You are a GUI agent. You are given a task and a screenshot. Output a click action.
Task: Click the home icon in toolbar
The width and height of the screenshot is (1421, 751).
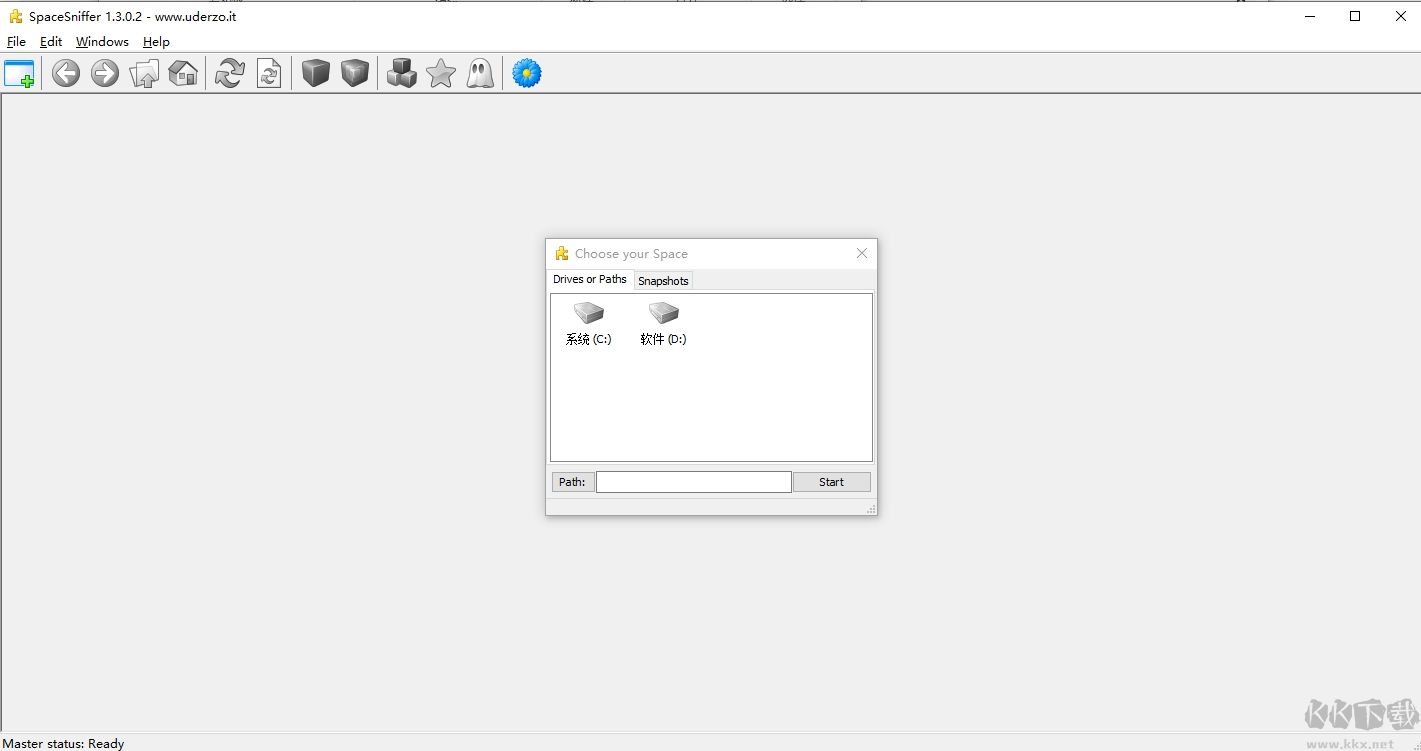pos(183,74)
